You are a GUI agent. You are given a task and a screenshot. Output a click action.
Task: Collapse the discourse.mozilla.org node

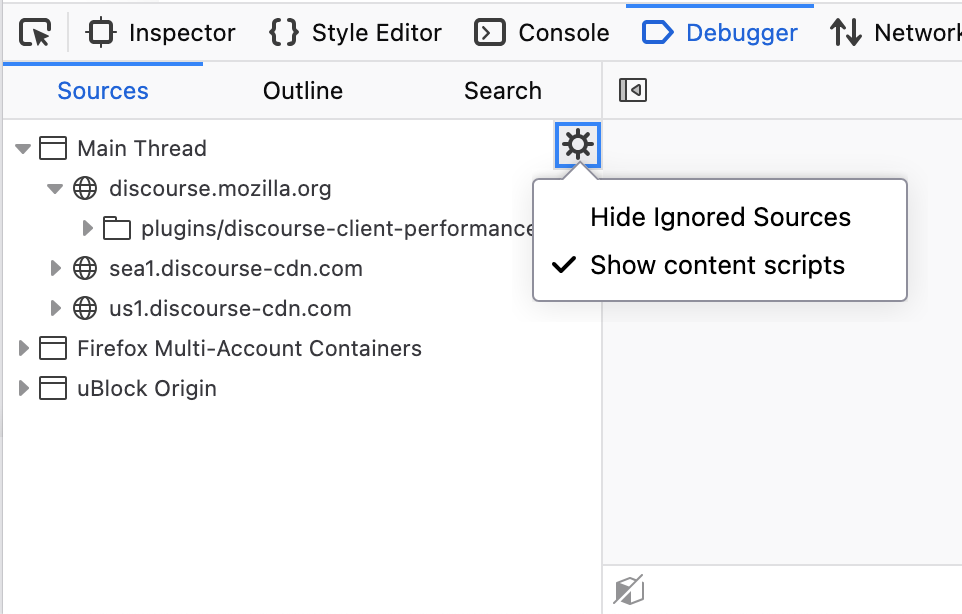[56, 188]
